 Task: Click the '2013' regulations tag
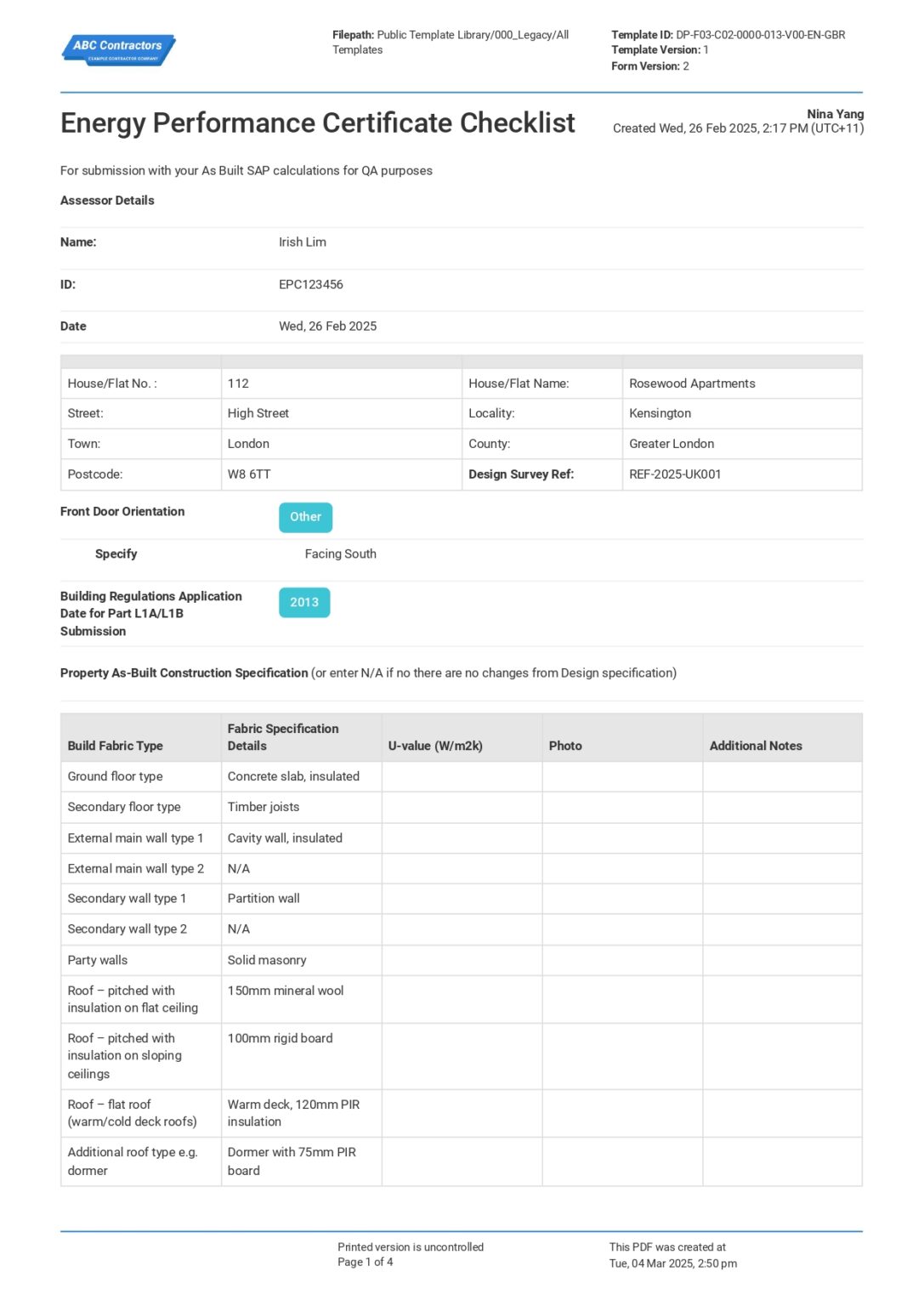coord(304,603)
